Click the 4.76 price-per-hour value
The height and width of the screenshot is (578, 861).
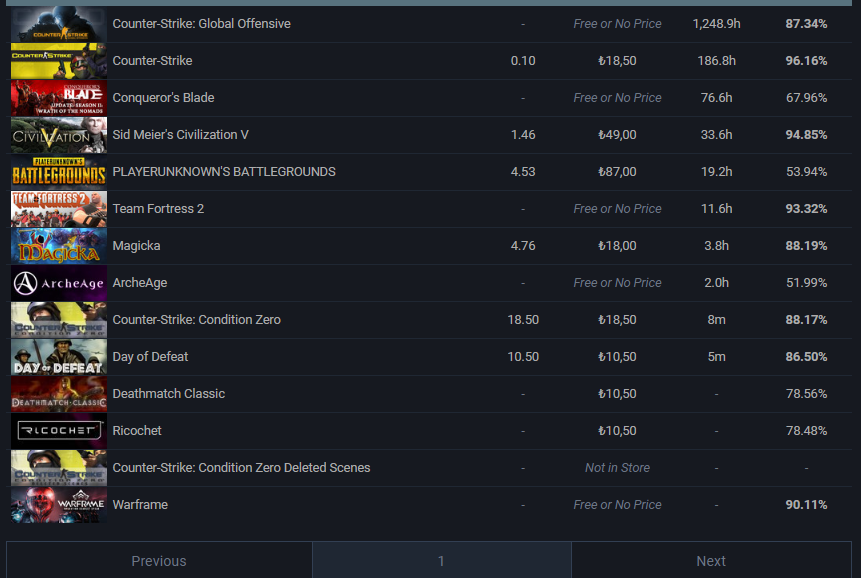coord(523,246)
